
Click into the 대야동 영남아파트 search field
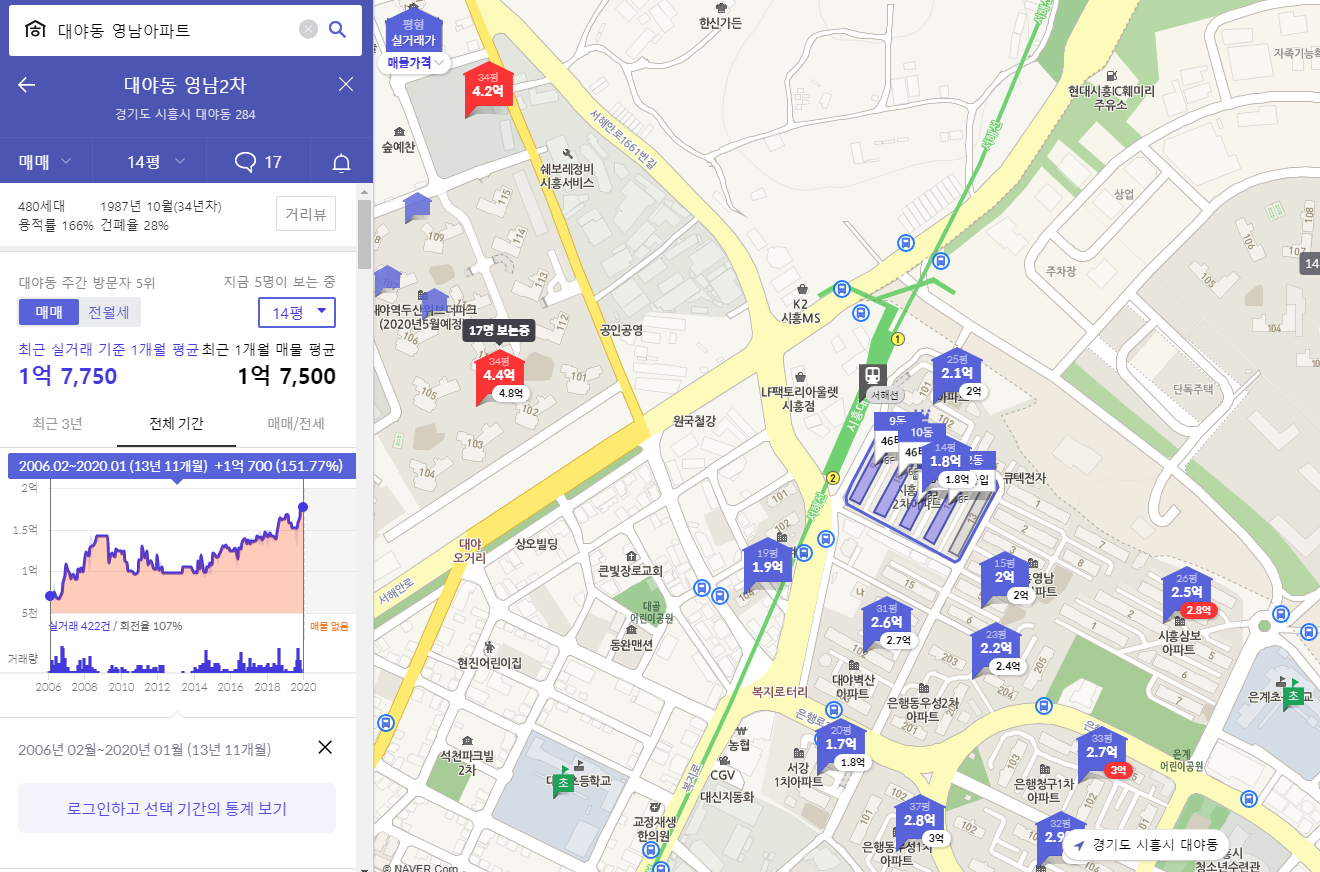(x=173, y=30)
